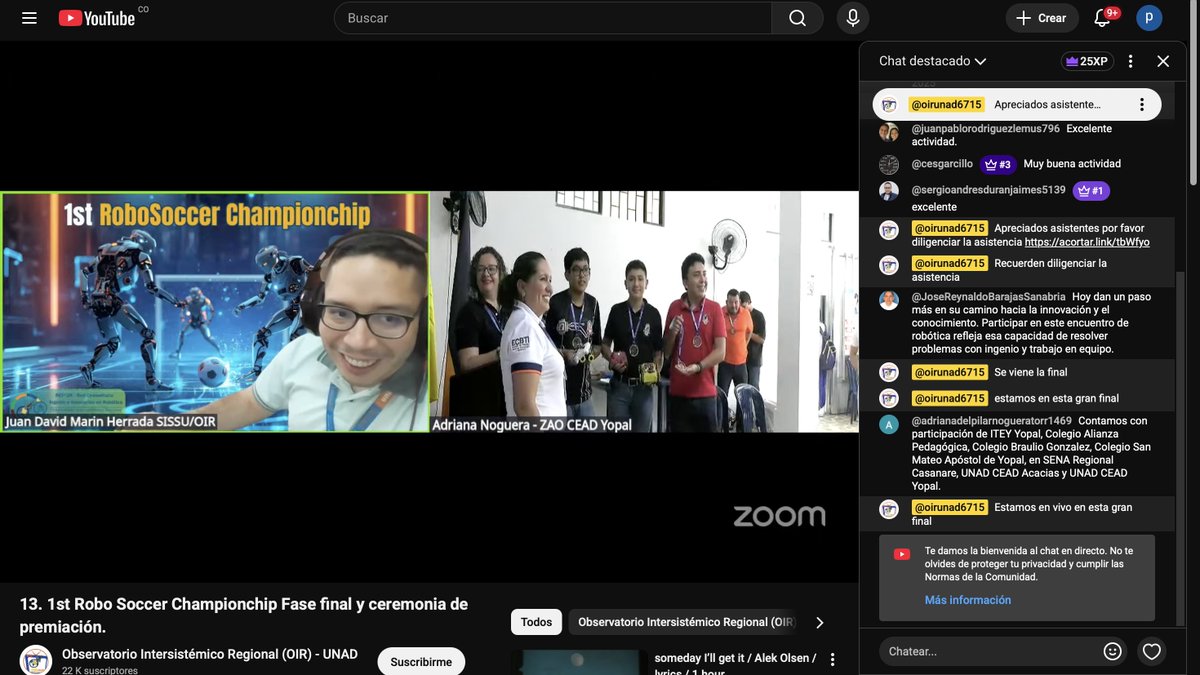Send a heart reaction in chat

coord(1152,651)
